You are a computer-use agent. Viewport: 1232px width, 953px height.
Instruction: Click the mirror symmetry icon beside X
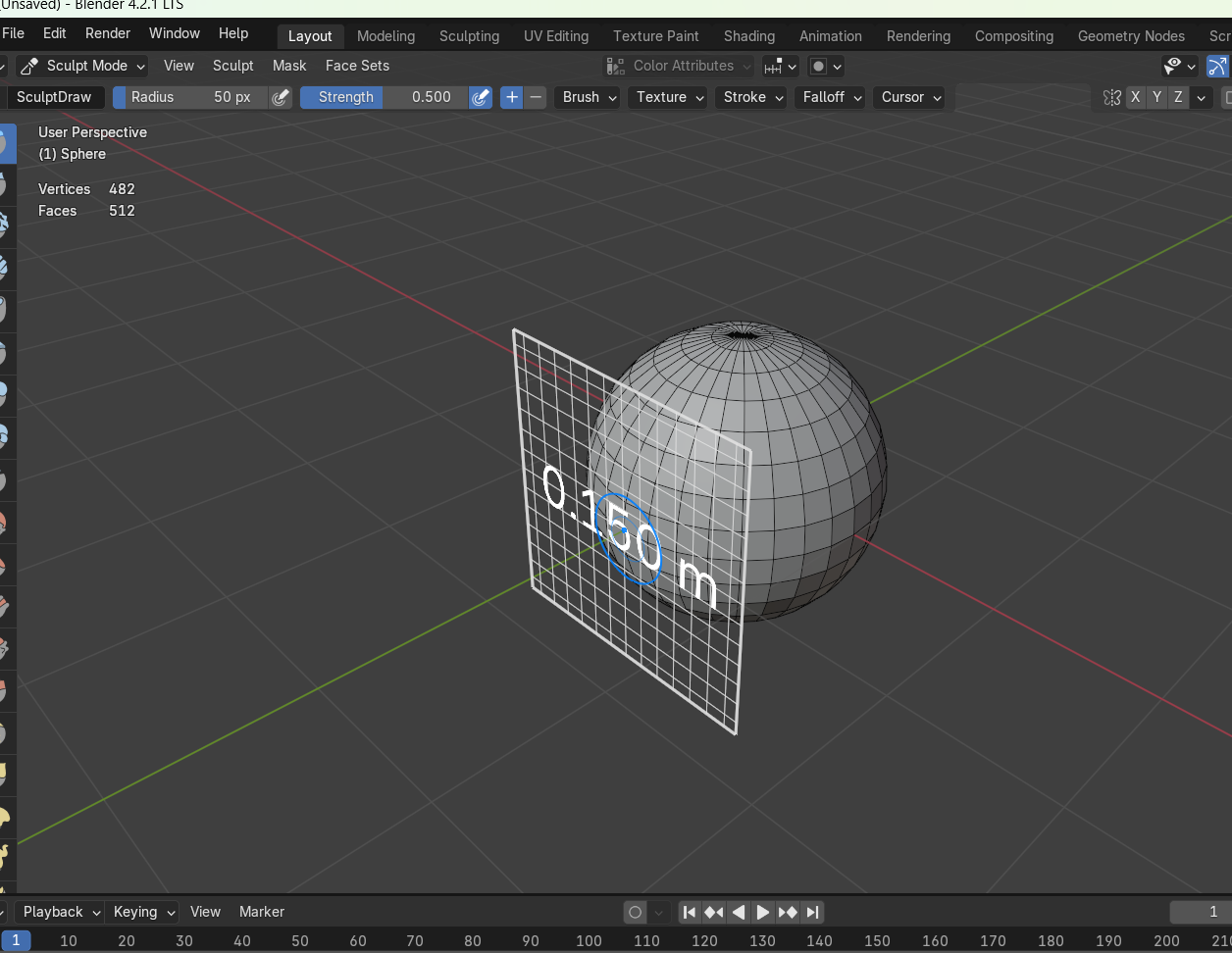1112,97
